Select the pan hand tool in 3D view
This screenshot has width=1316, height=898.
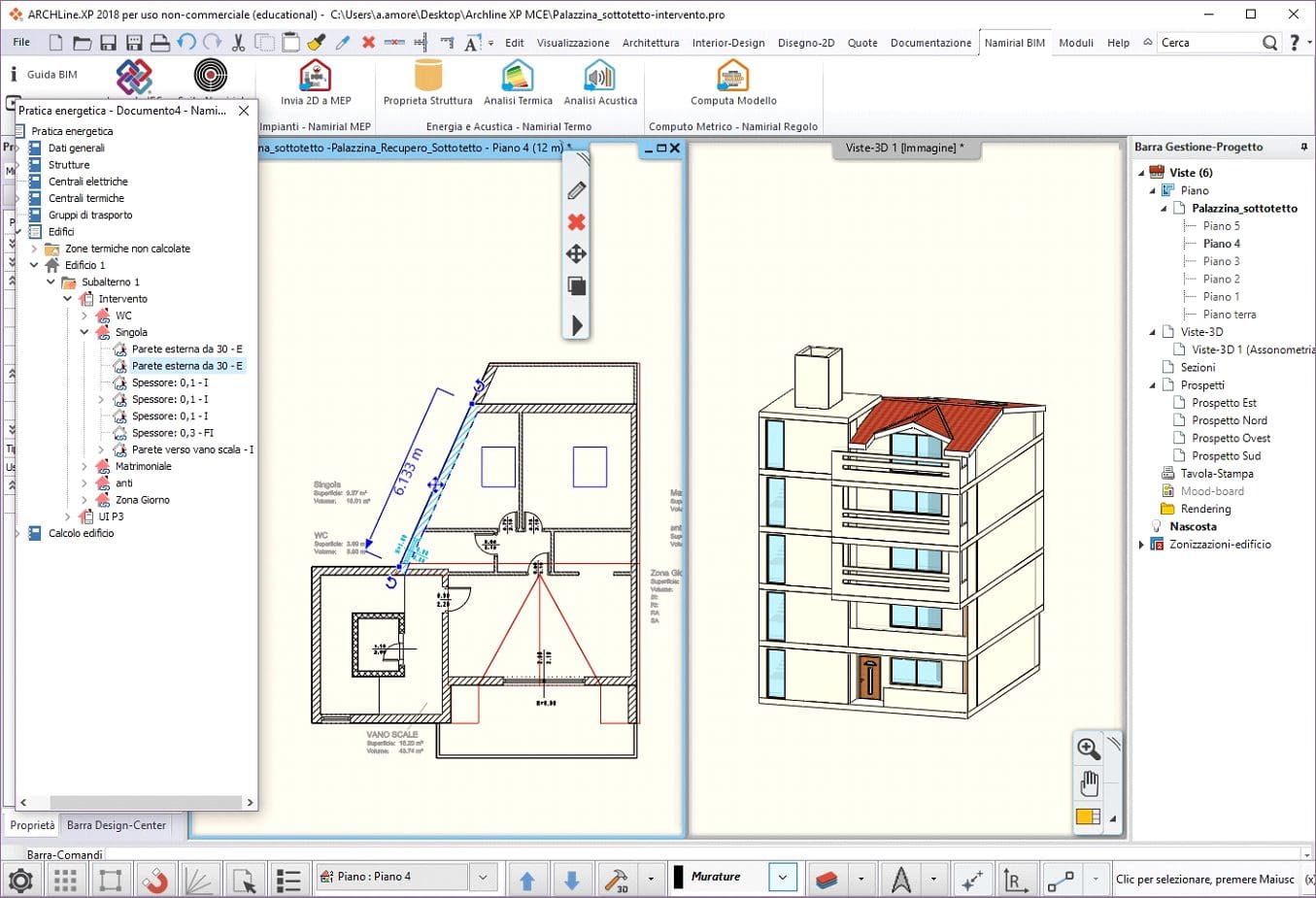tap(1089, 782)
